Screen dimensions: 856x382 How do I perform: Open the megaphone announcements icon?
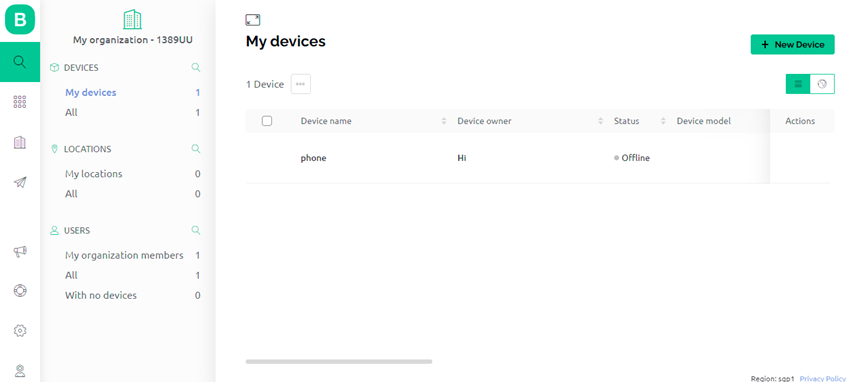click(20, 252)
